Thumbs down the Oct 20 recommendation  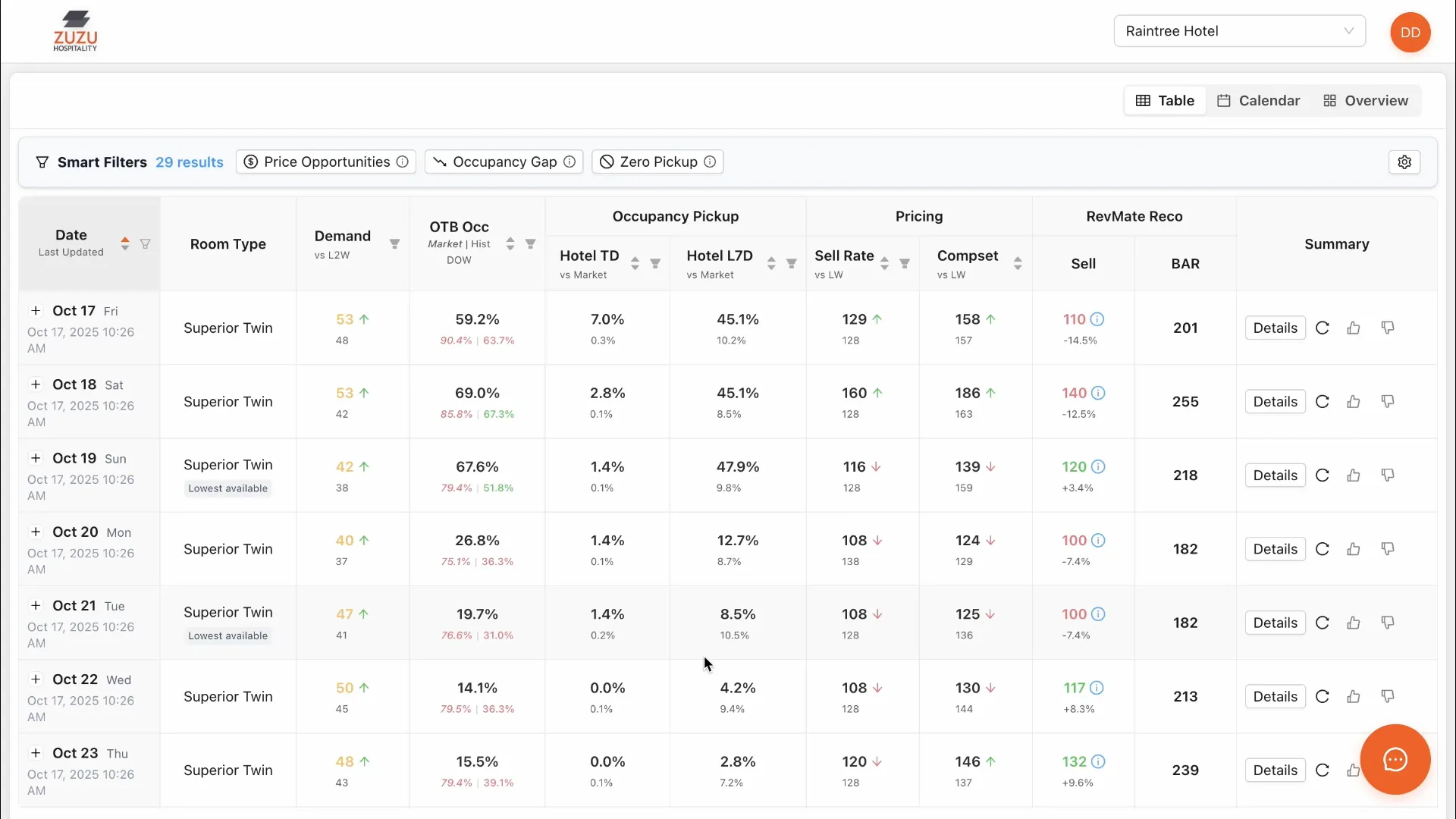click(1389, 548)
